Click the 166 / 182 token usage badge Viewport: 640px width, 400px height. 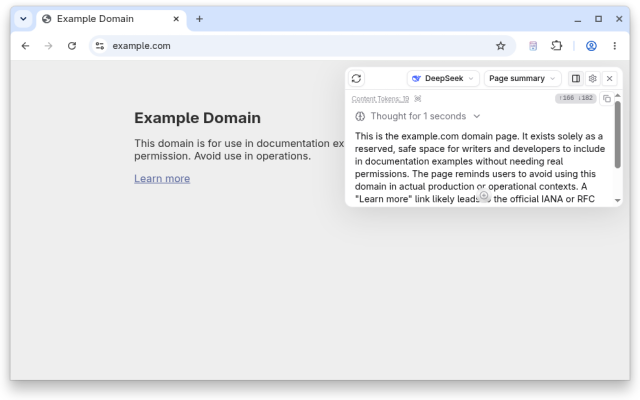point(576,98)
